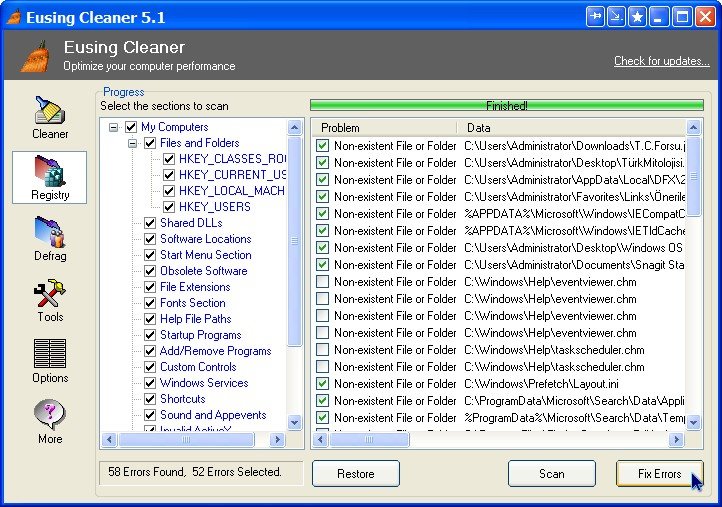Image resolution: width=722 pixels, height=507 pixels.
Task: Click the title bar arrow-to-corner icon
Action: click(x=616, y=17)
